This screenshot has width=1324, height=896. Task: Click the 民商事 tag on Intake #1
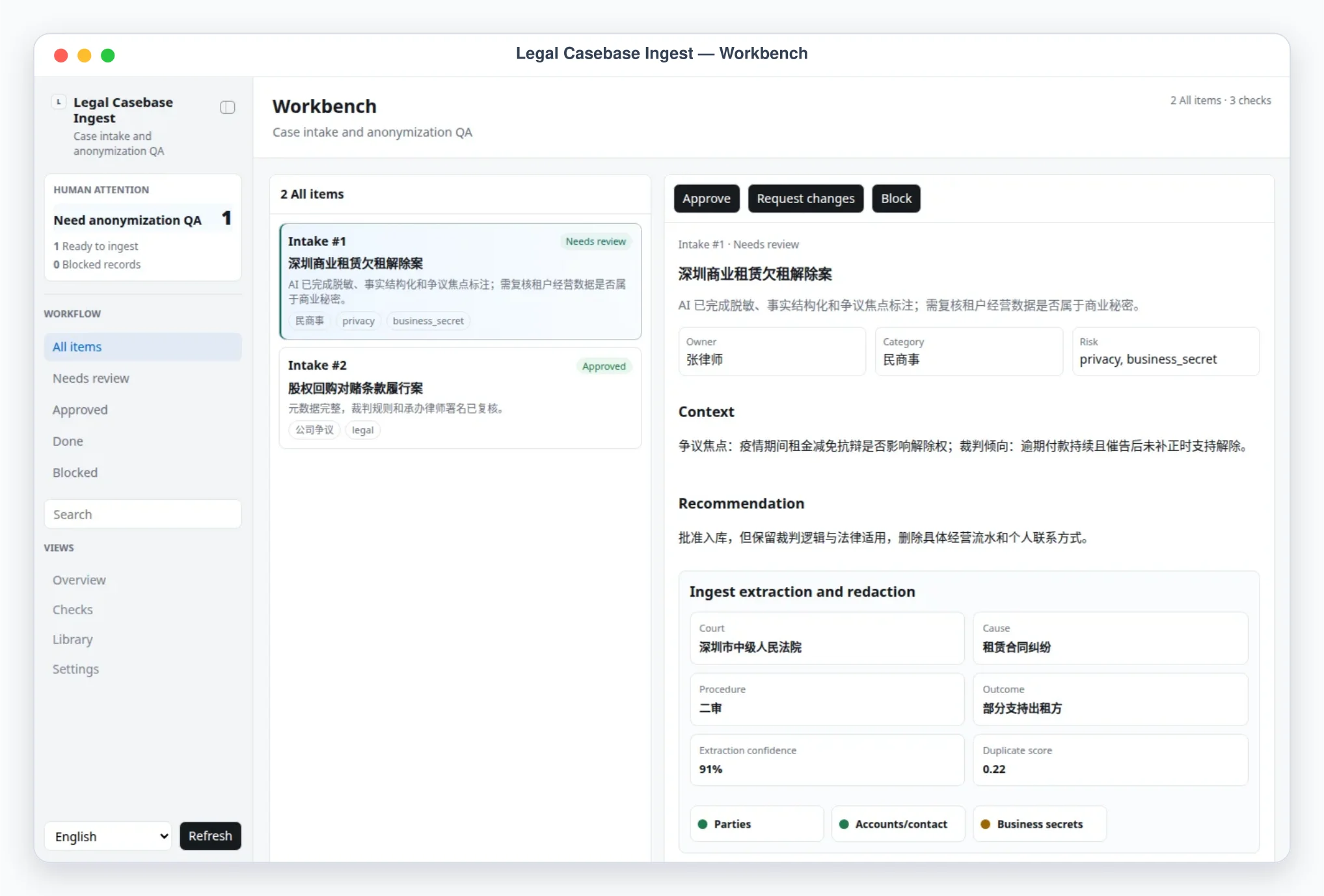[309, 321]
